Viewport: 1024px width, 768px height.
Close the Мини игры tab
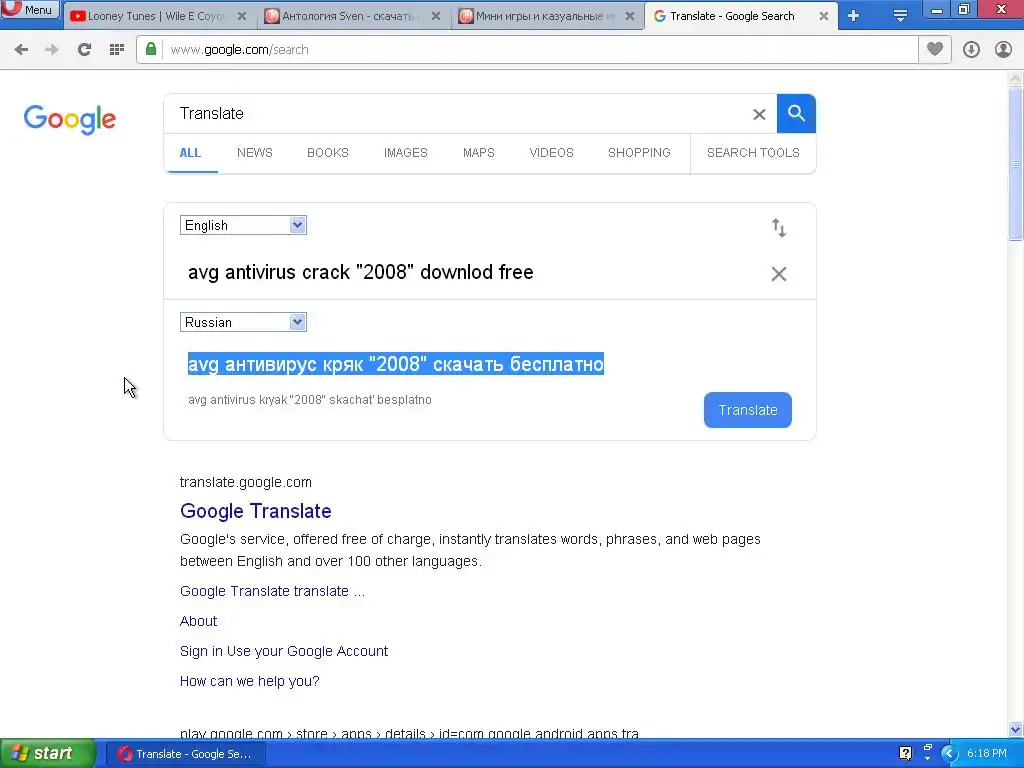point(630,16)
